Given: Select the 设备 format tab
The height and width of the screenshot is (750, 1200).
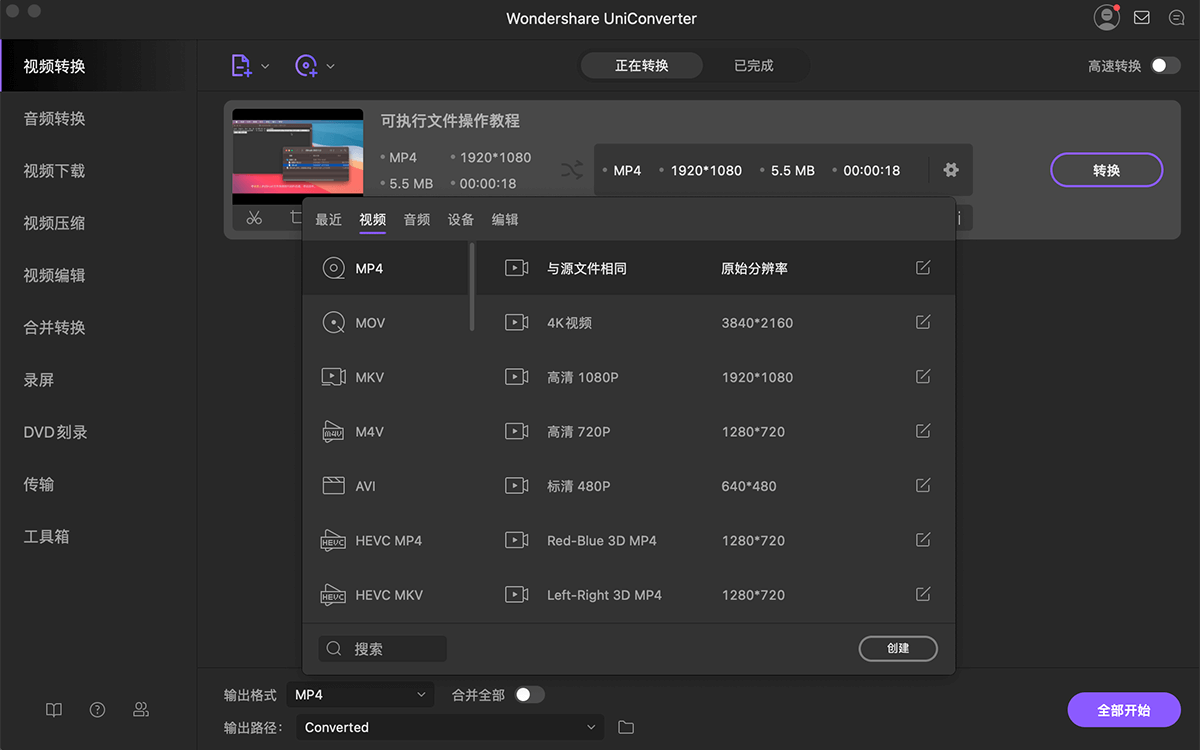Looking at the screenshot, I should pos(461,220).
